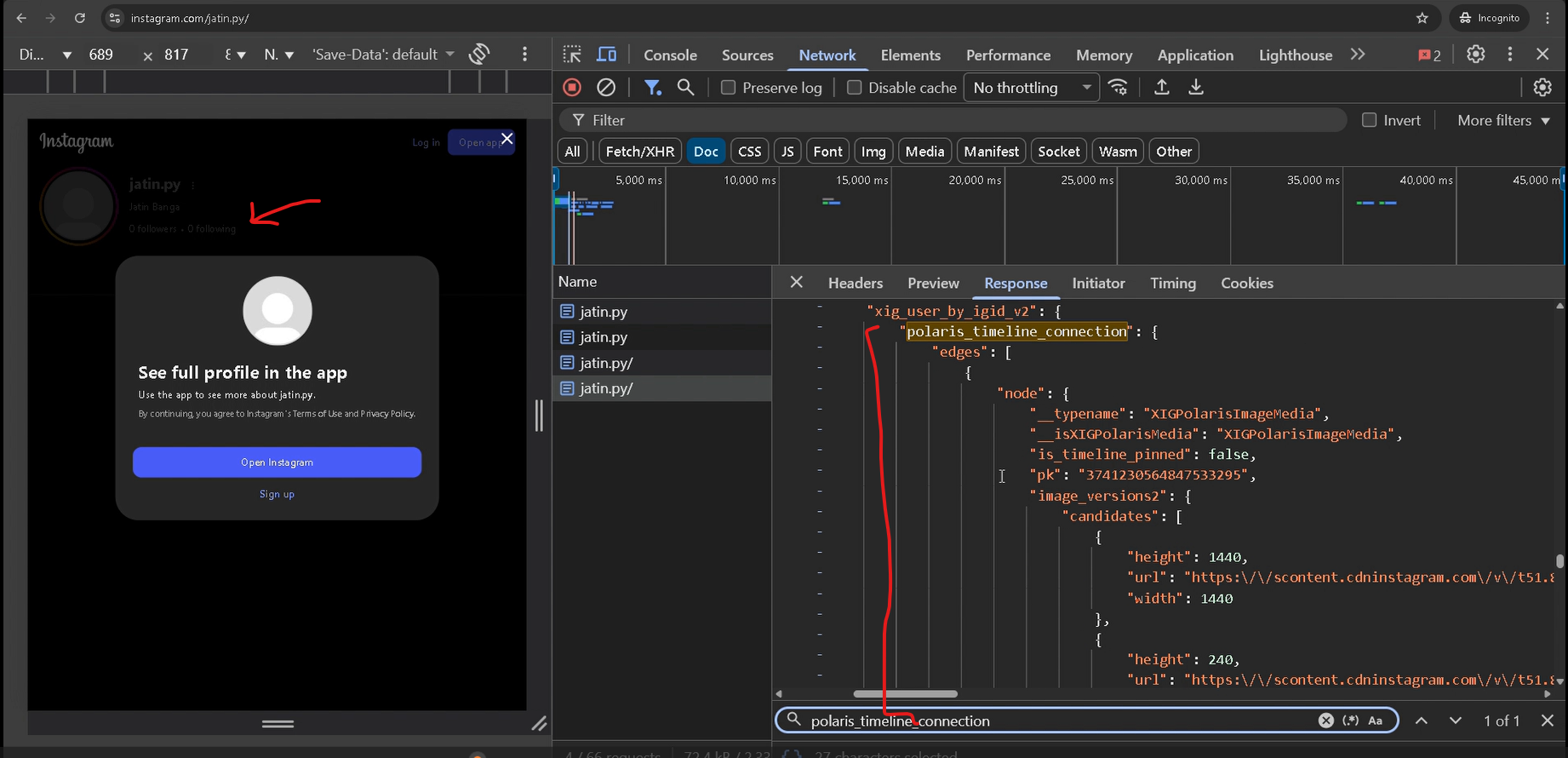Click the import HAR upload icon
The width and height of the screenshot is (1568, 758).
tap(1162, 88)
